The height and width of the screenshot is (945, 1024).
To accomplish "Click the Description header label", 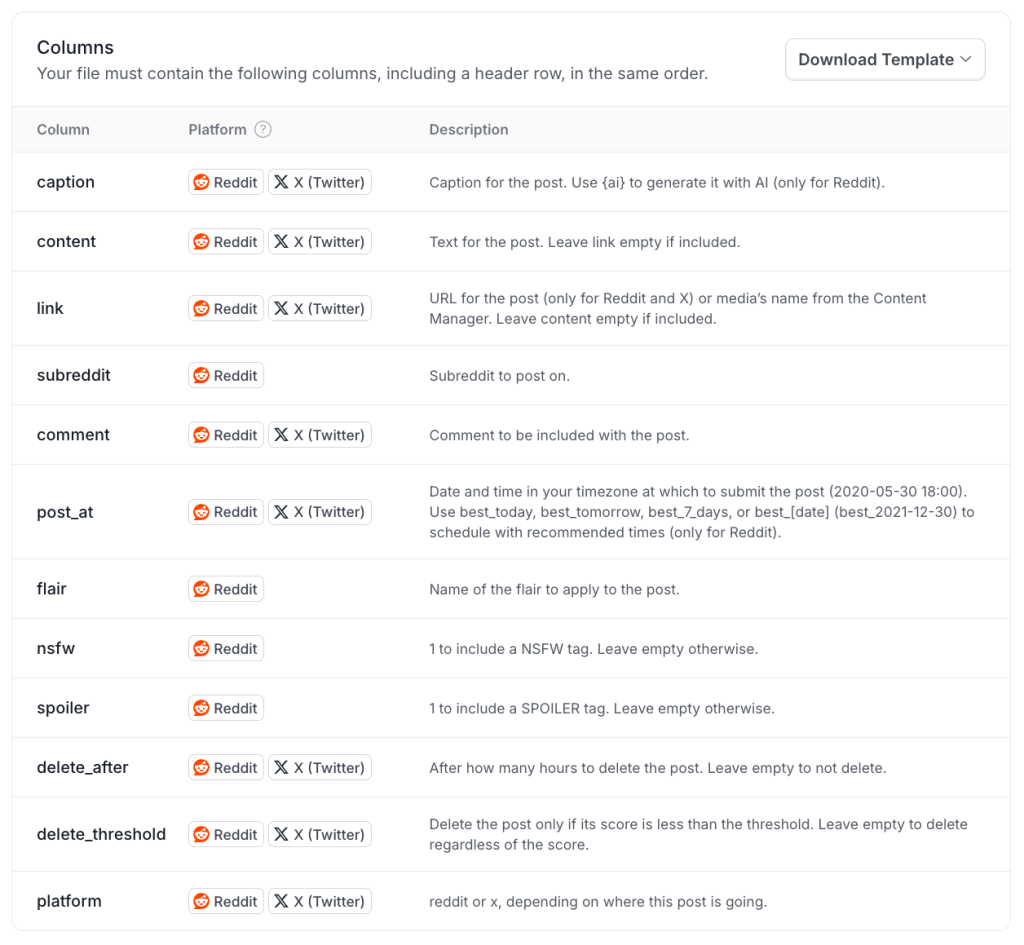I will (468, 129).
